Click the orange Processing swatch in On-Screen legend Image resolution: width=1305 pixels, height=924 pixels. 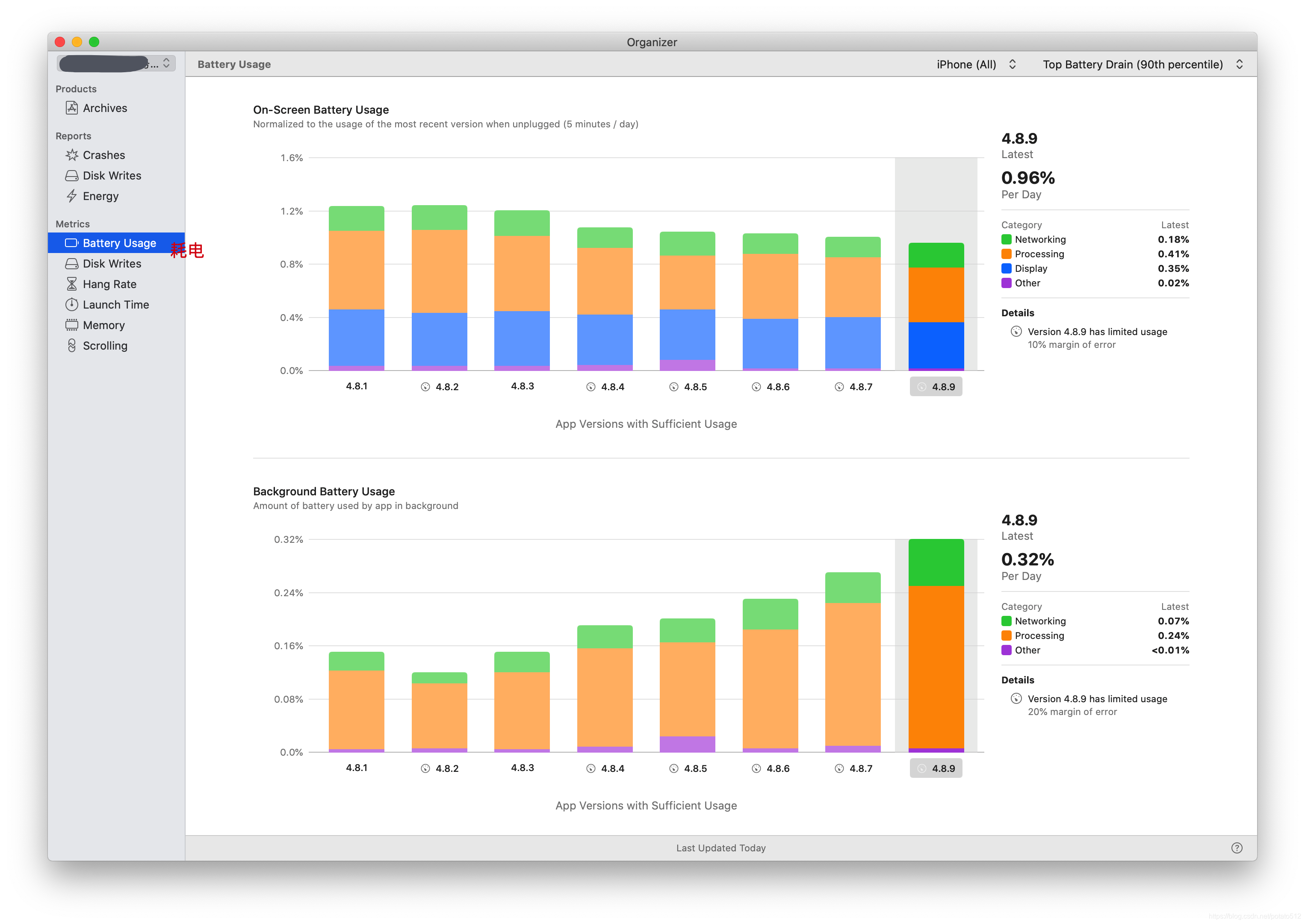[1006, 254]
